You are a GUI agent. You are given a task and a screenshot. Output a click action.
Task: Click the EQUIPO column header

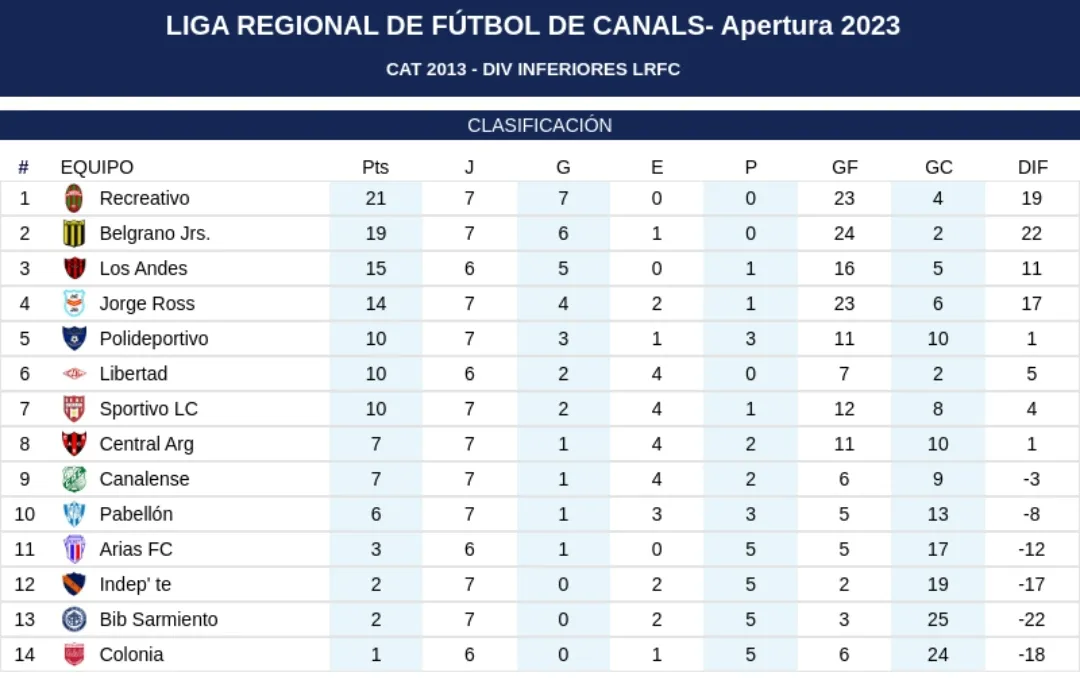point(97,167)
